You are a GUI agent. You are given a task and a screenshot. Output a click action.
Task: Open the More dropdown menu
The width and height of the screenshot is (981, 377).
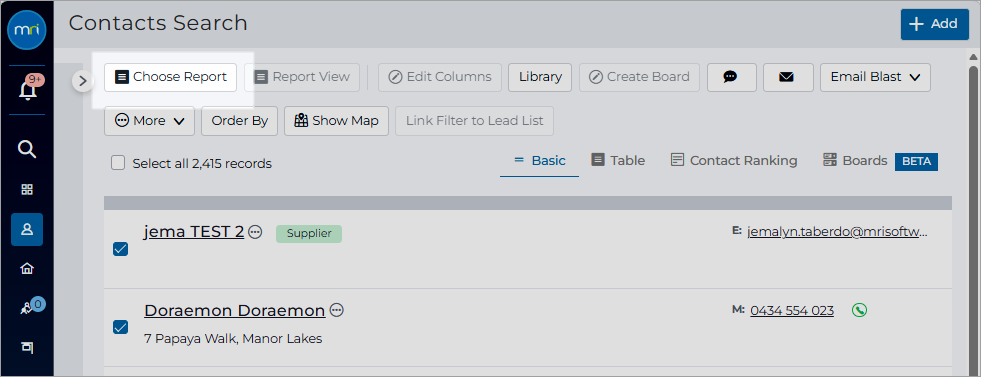tap(150, 121)
